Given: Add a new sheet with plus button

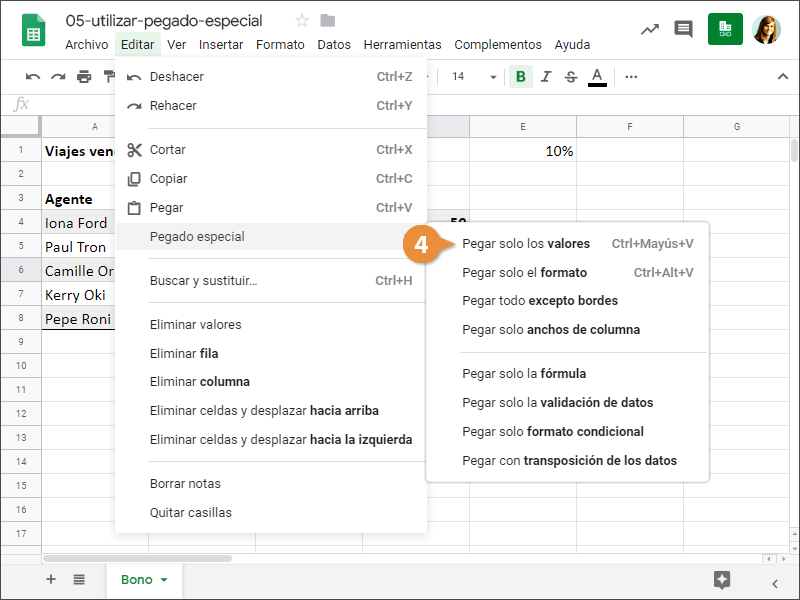Looking at the screenshot, I should (x=51, y=580).
